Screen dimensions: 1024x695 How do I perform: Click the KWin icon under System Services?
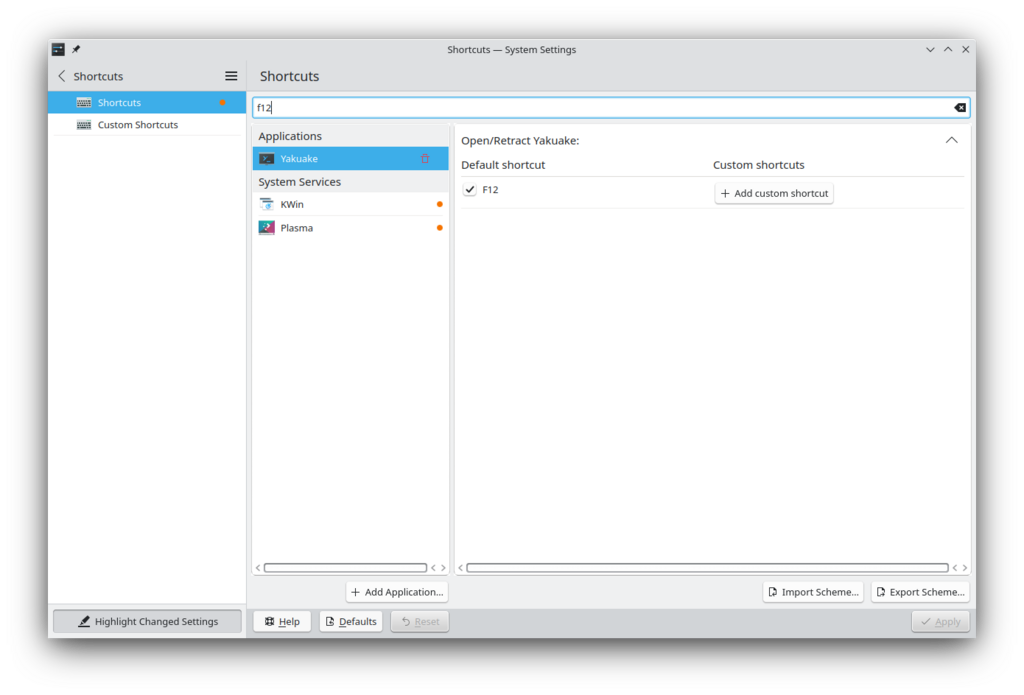click(x=266, y=204)
